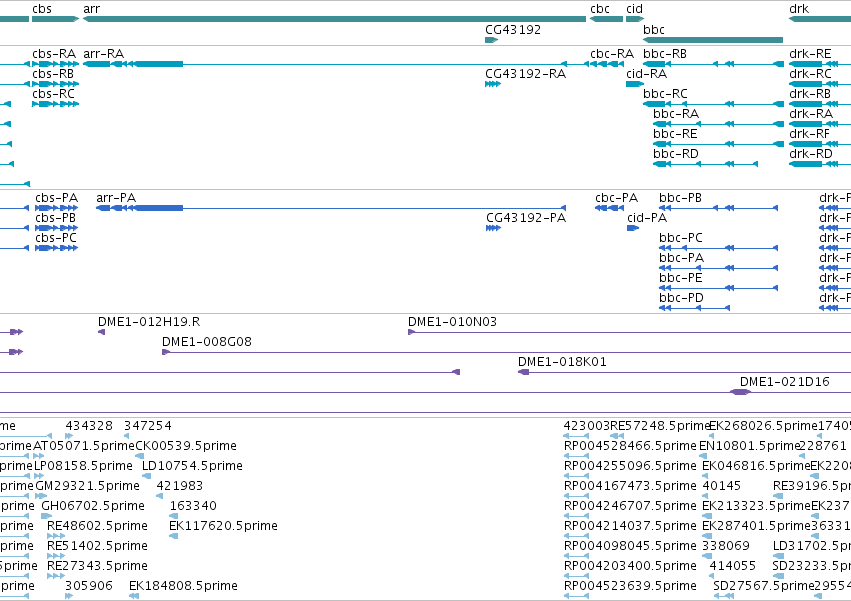Select EST 434328
851x601 pixels.
pyautogui.click(x=69, y=436)
